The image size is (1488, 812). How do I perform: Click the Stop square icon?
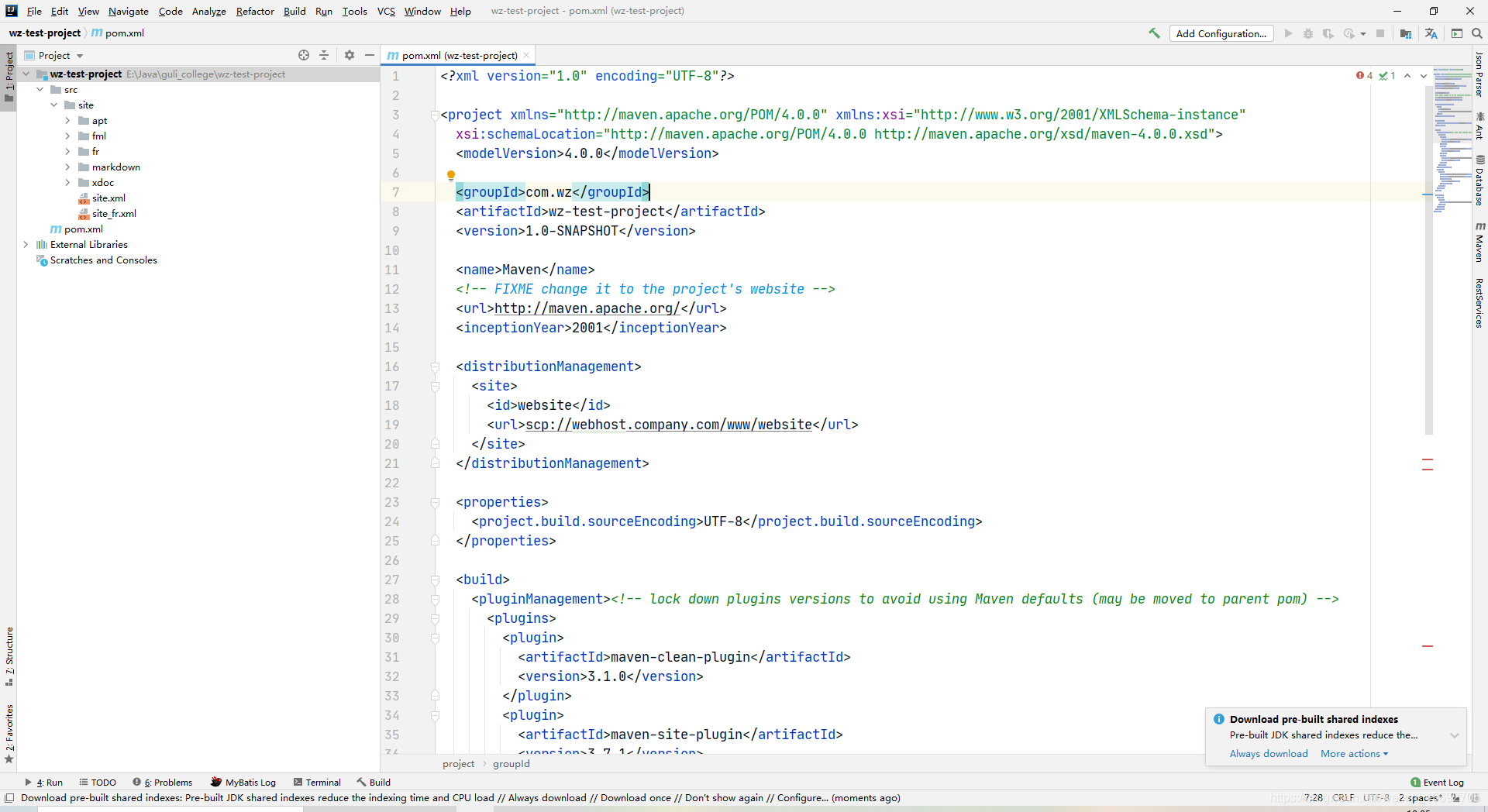pos(1380,33)
